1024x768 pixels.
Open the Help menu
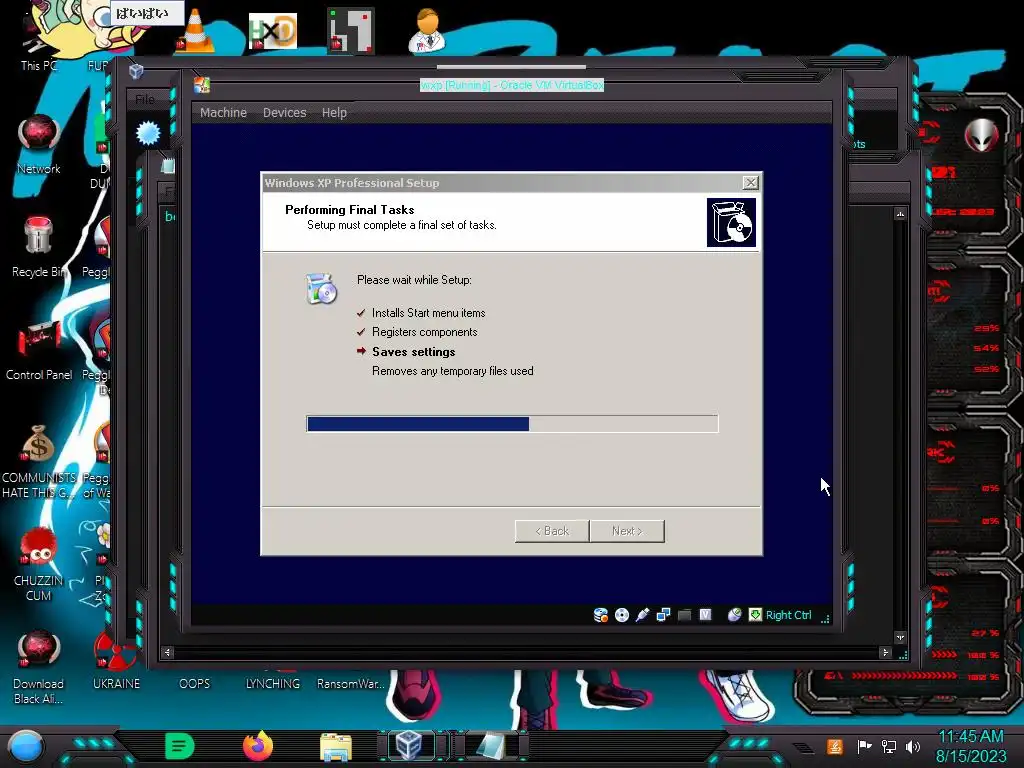pos(334,112)
